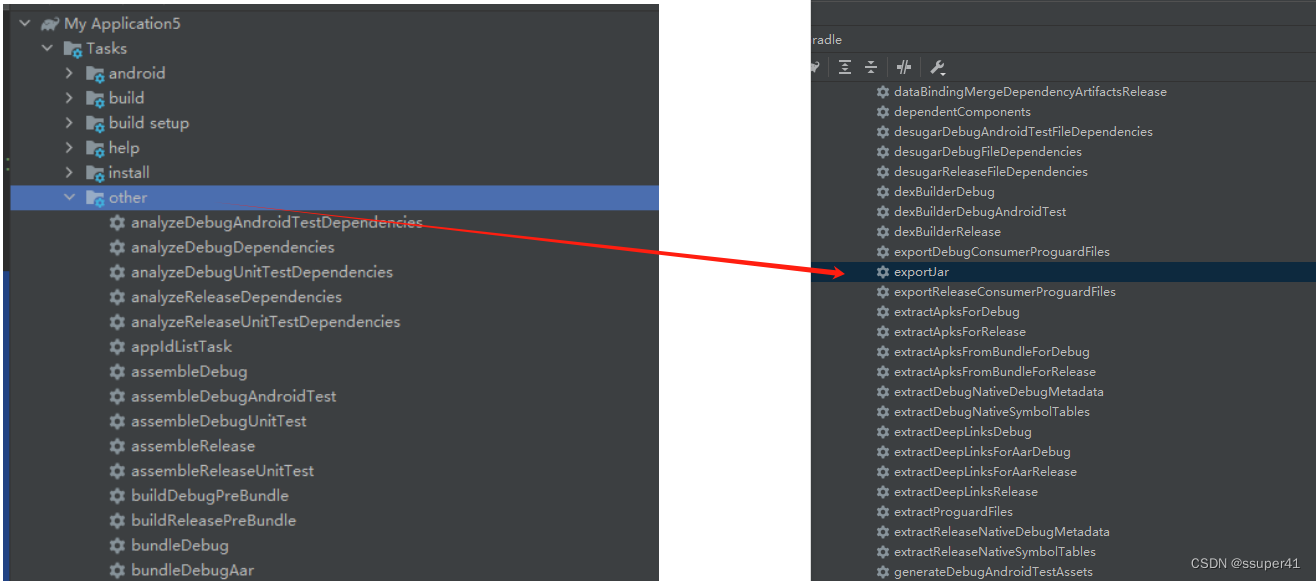Click the android folder icon
This screenshot has width=1316, height=581.
[95, 74]
